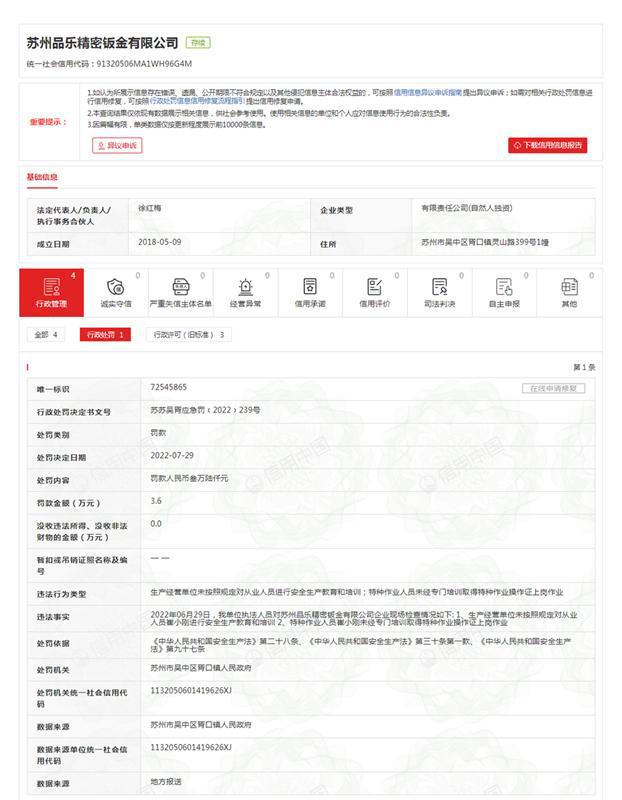The width and height of the screenshot is (622, 800).
Task: Select penalty date 2022-07-29
Action: coord(172,455)
